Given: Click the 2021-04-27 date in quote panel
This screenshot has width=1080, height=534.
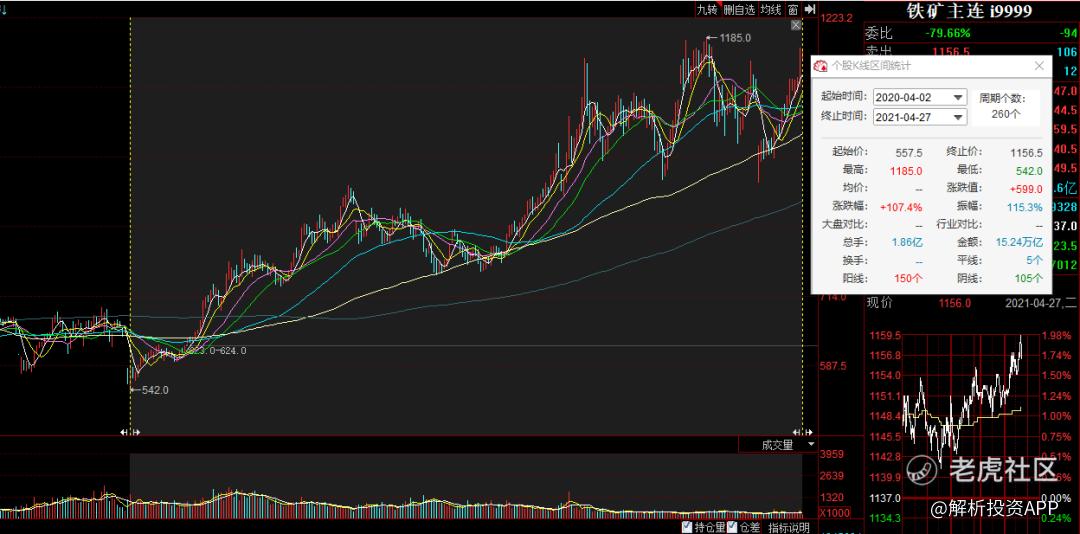Looking at the screenshot, I should 1042,302.
